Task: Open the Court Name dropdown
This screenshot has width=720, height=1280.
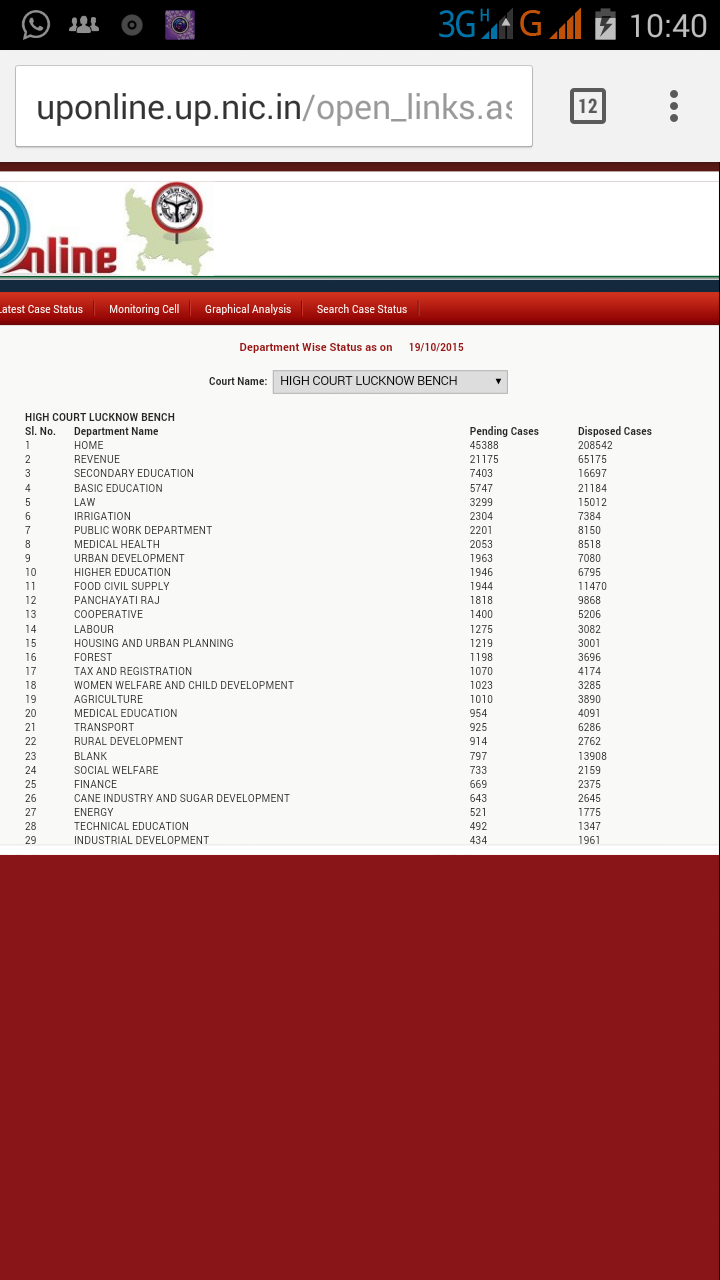Action: tap(390, 381)
